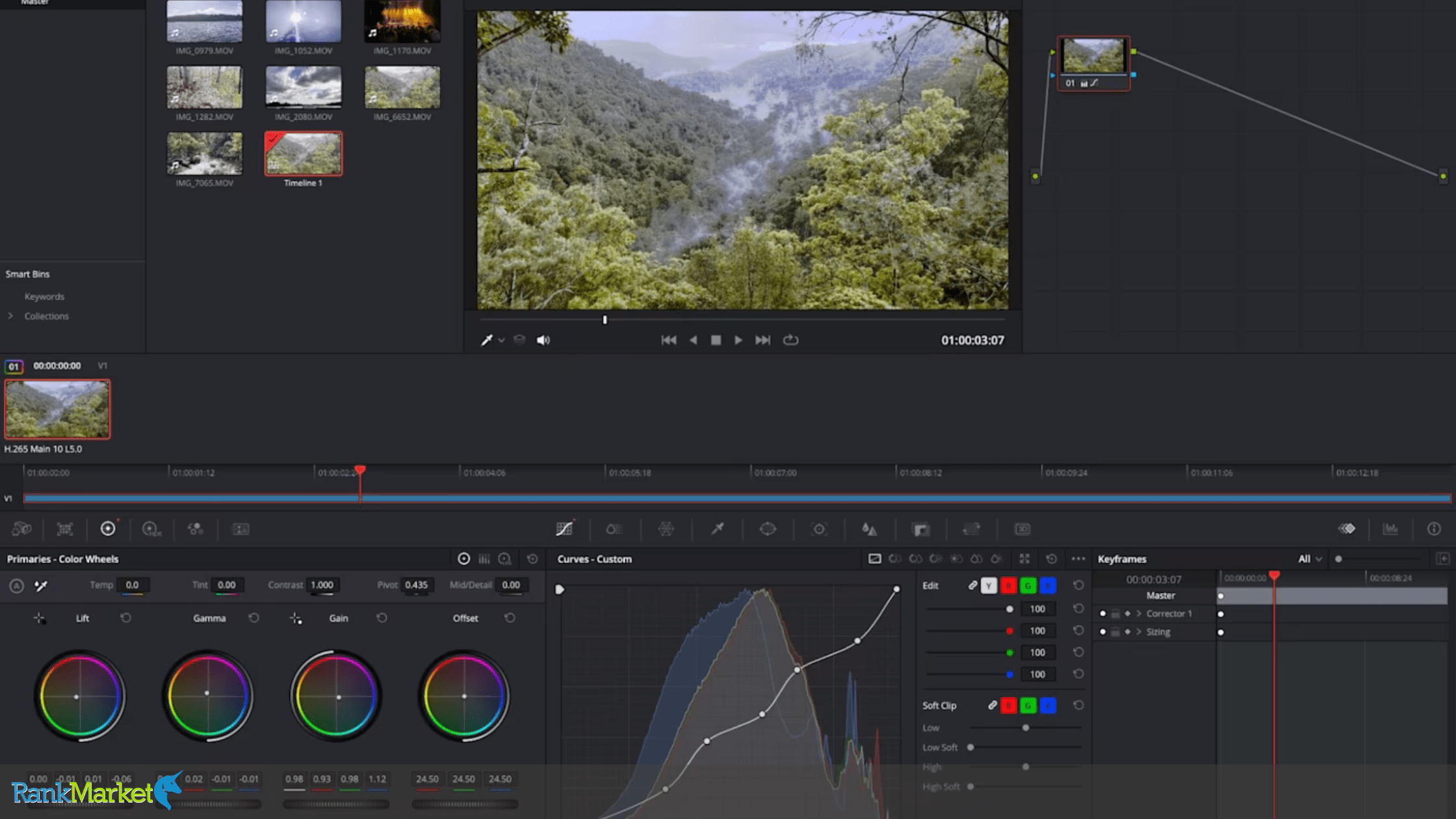Lock the Corrector 1 keyframe track
This screenshot has width=1456, height=819.
coord(1115,613)
